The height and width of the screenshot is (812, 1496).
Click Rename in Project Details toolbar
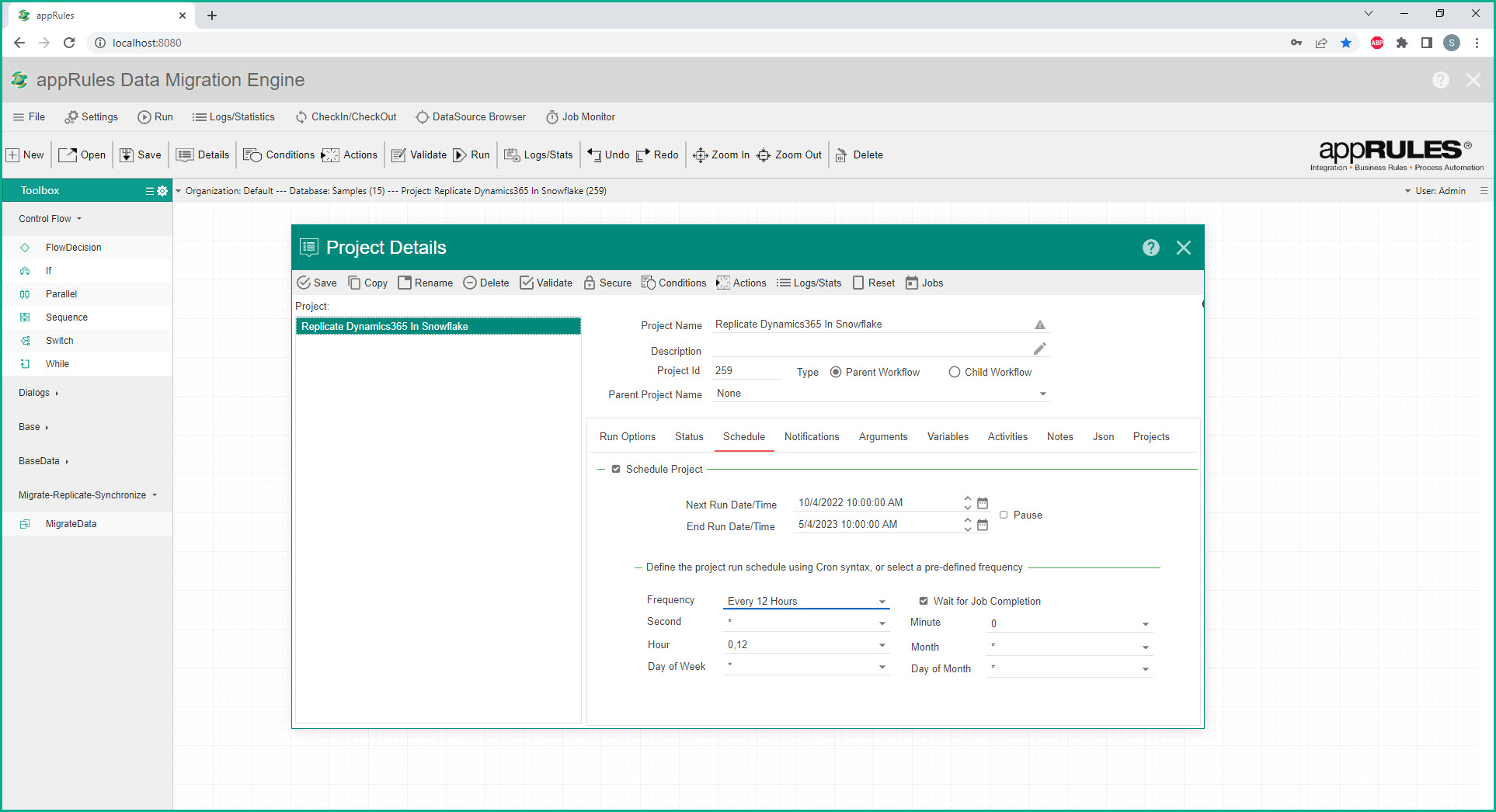[x=426, y=283]
